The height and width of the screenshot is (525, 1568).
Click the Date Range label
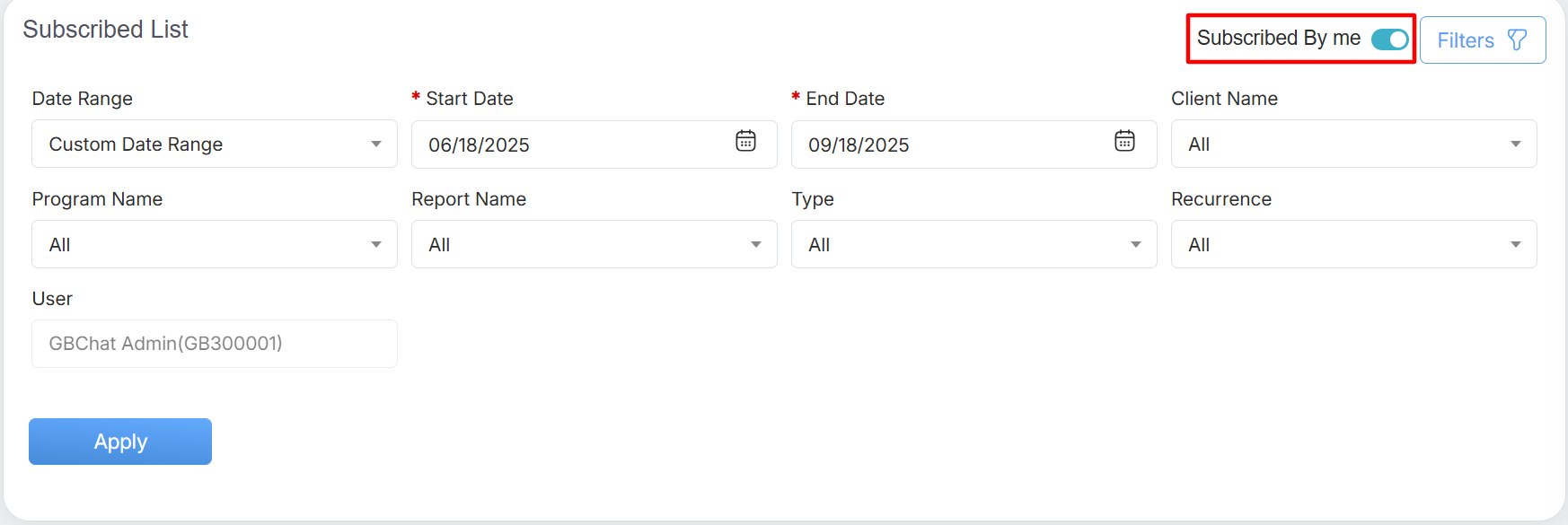tap(83, 99)
